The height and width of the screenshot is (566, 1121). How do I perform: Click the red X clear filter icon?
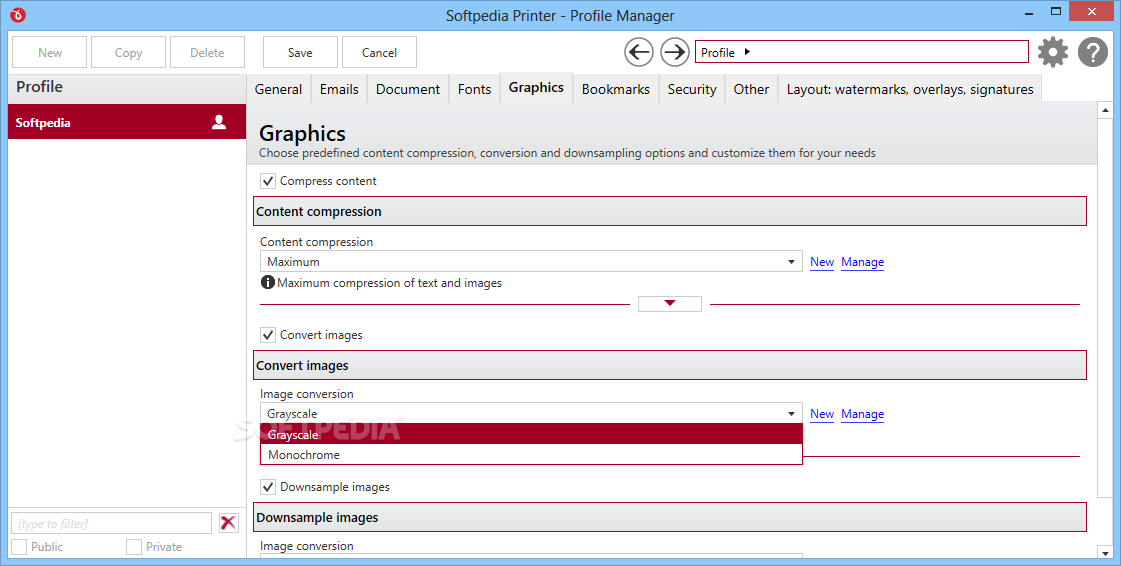[228, 522]
